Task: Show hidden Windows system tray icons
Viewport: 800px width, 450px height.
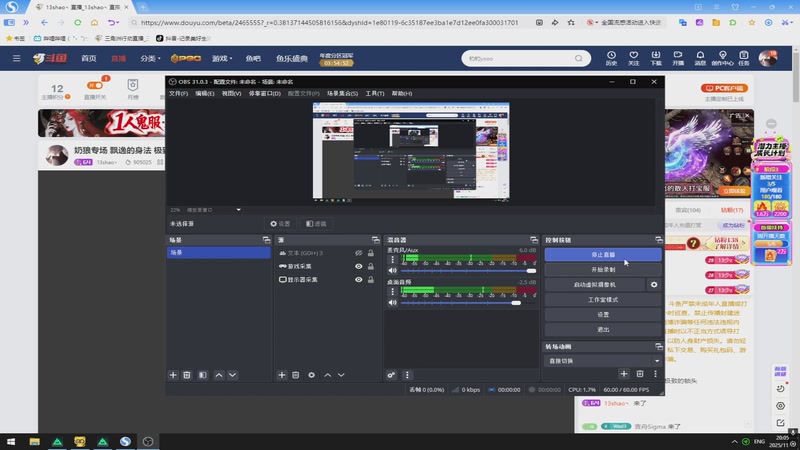Action: pos(734,442)
